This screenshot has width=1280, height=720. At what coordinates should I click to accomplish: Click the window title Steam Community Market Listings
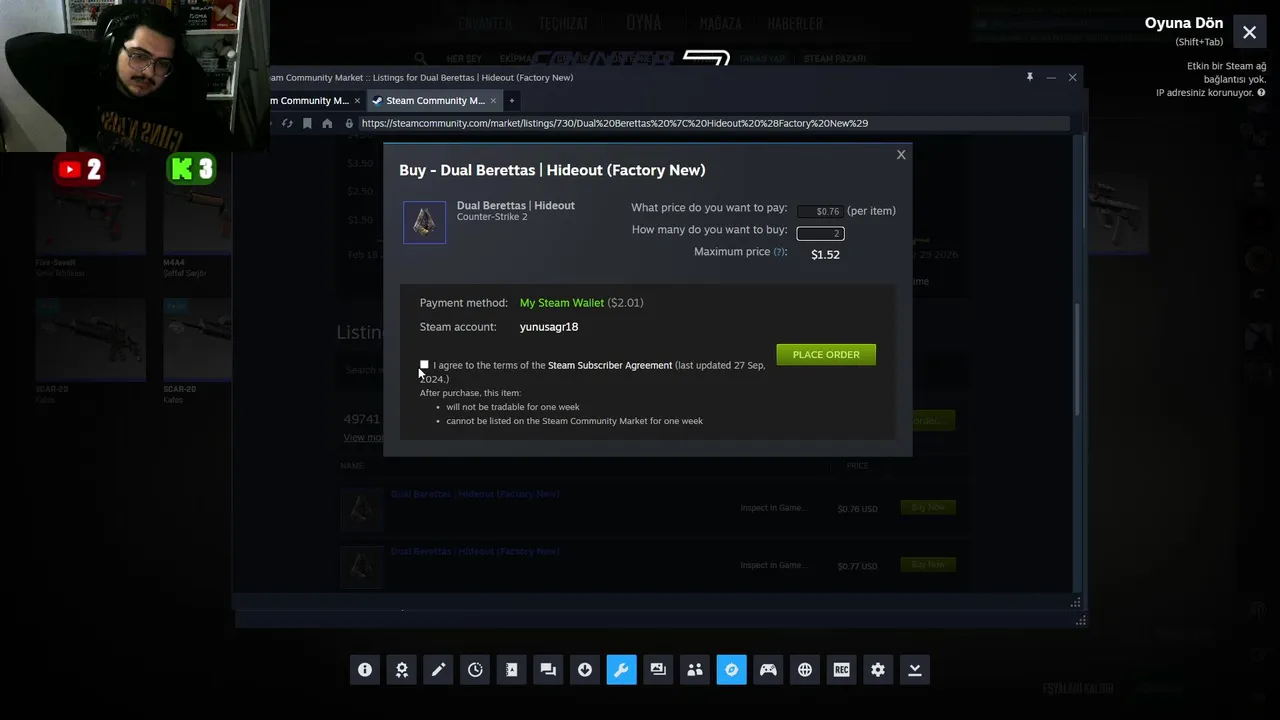pos(421,77)
